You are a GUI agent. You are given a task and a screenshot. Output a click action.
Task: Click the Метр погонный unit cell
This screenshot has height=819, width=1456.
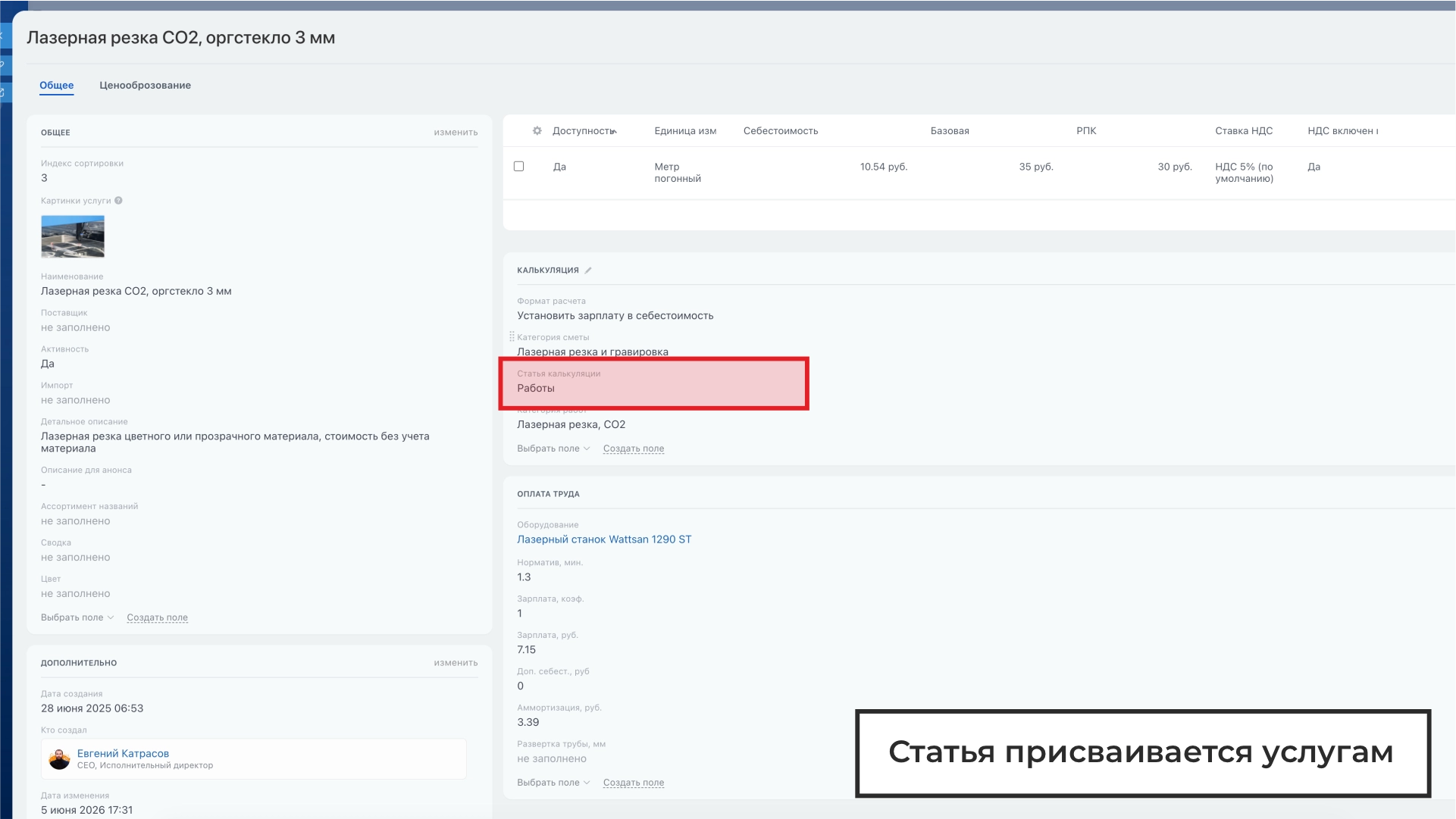[x=678, y=173]
